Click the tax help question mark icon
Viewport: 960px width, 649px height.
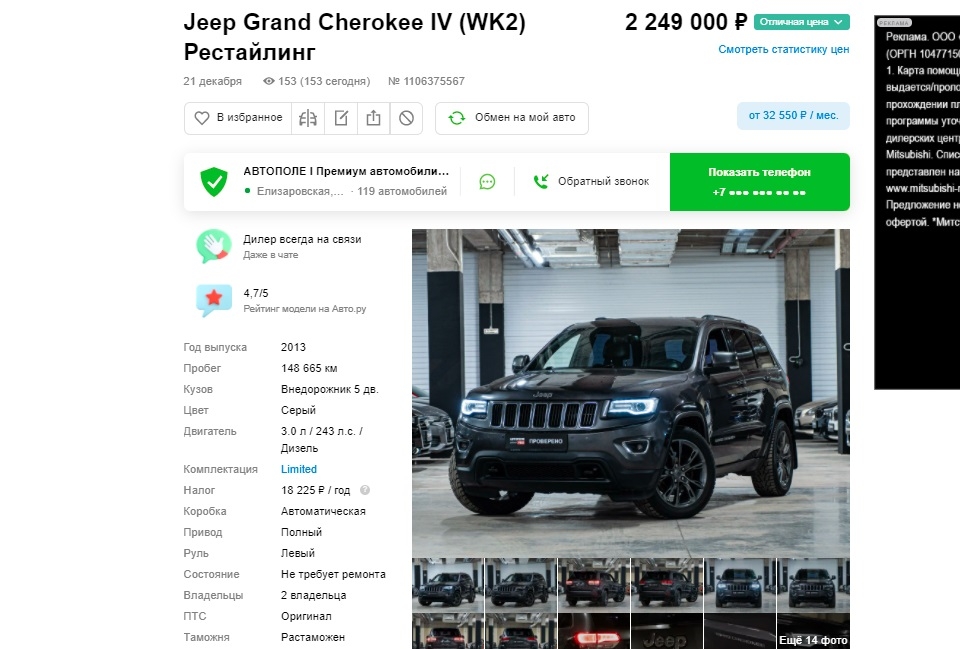[x=365, y=490]
